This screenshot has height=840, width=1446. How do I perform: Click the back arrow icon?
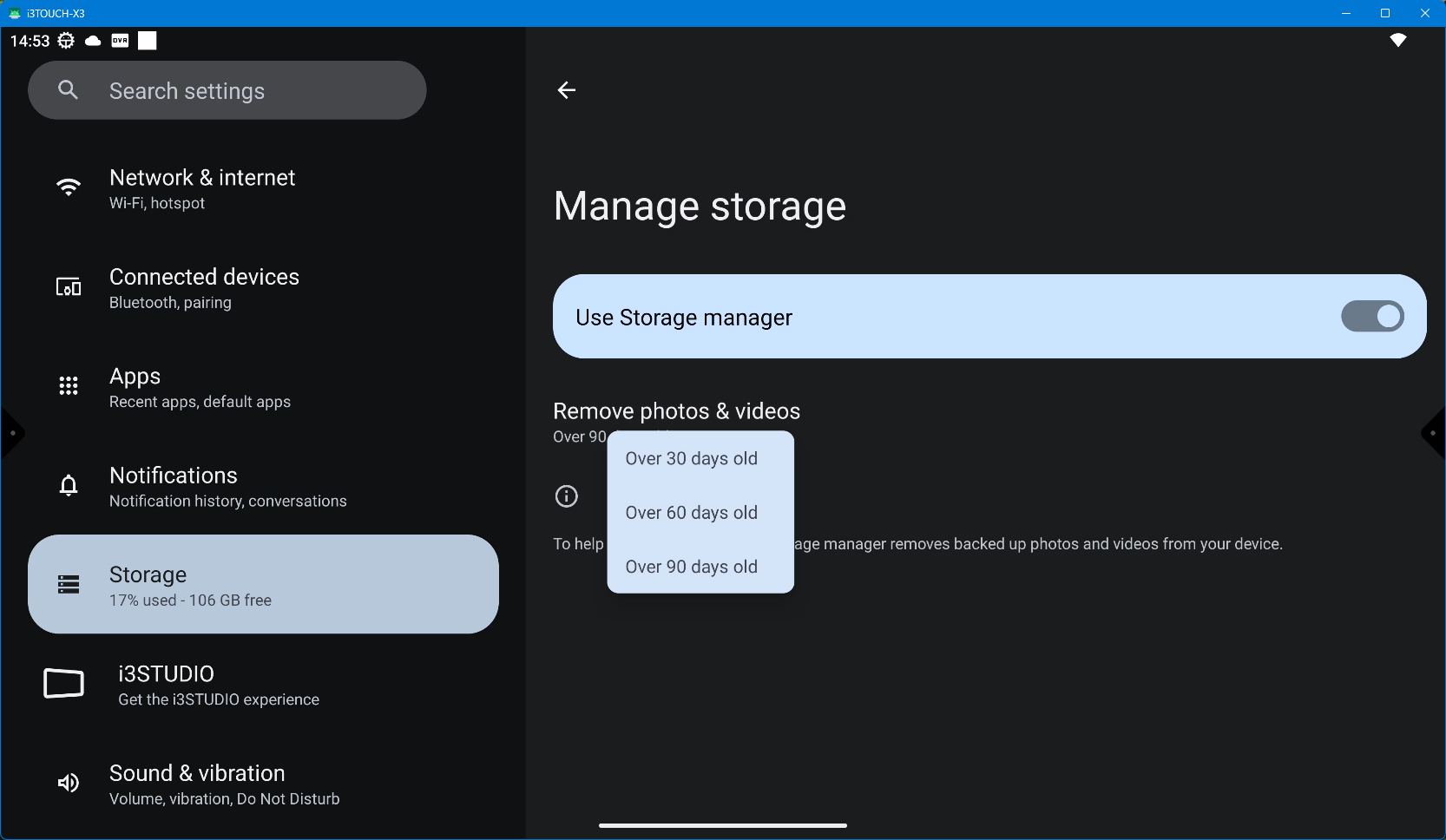click(567, 90)
